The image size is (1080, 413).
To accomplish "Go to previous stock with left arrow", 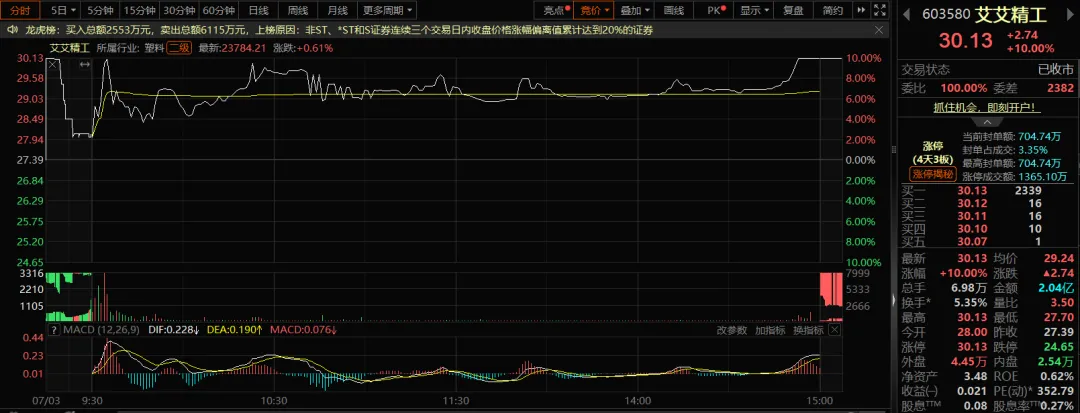I will [x=906, y=13].
